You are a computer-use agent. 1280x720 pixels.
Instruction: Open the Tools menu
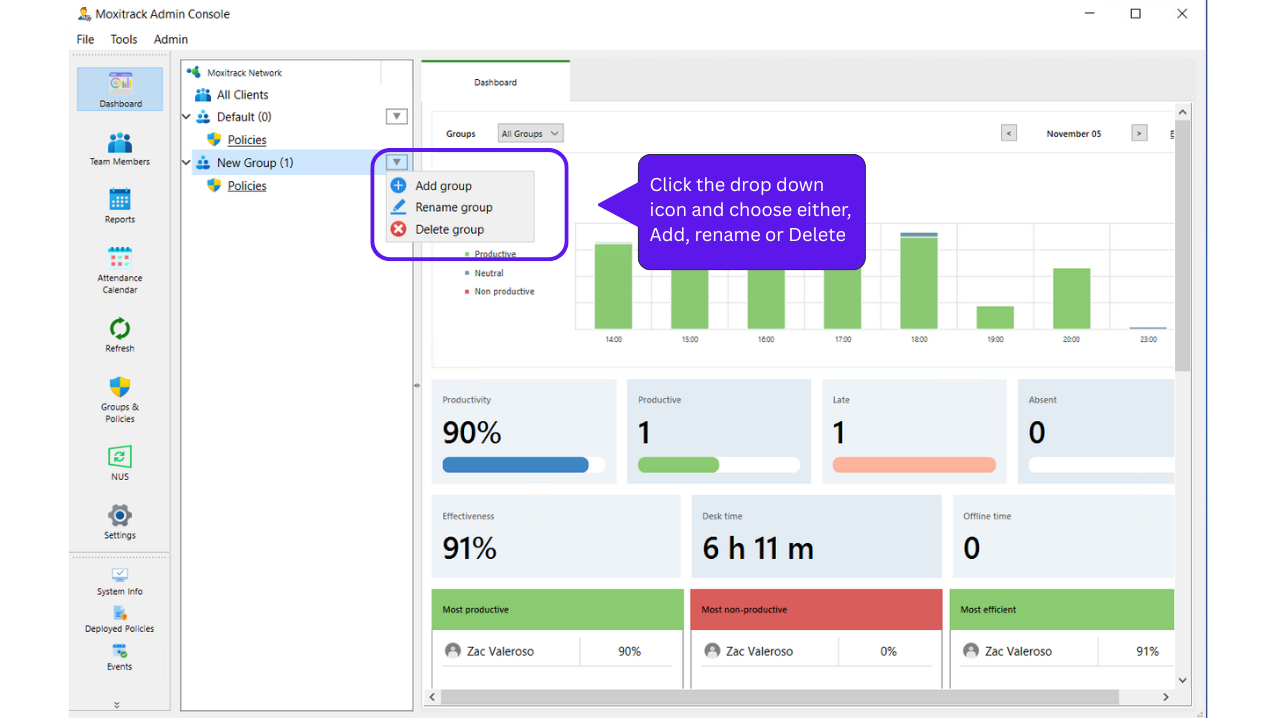(x=124, y=39)
